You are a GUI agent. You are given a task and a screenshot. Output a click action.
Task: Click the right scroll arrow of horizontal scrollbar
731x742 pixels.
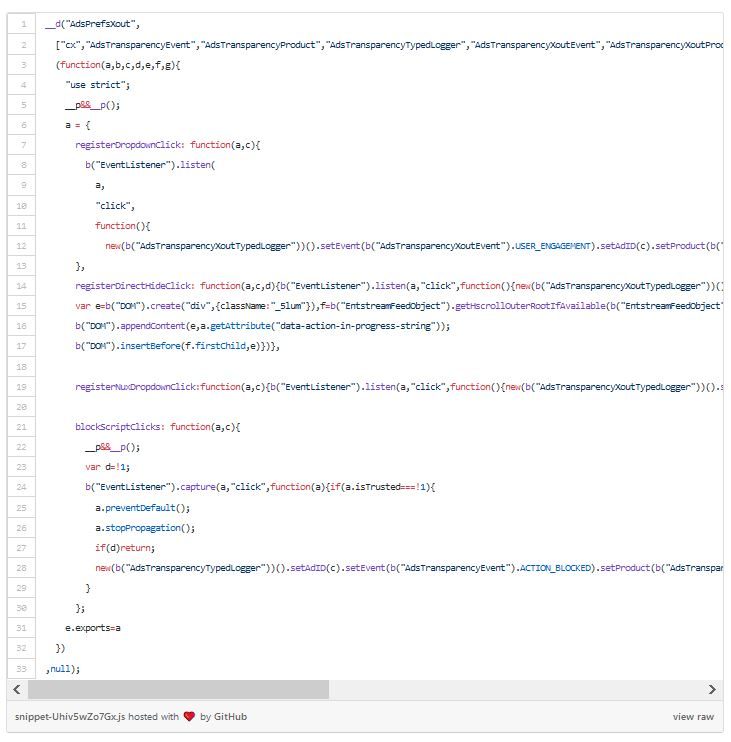(712, 689)
